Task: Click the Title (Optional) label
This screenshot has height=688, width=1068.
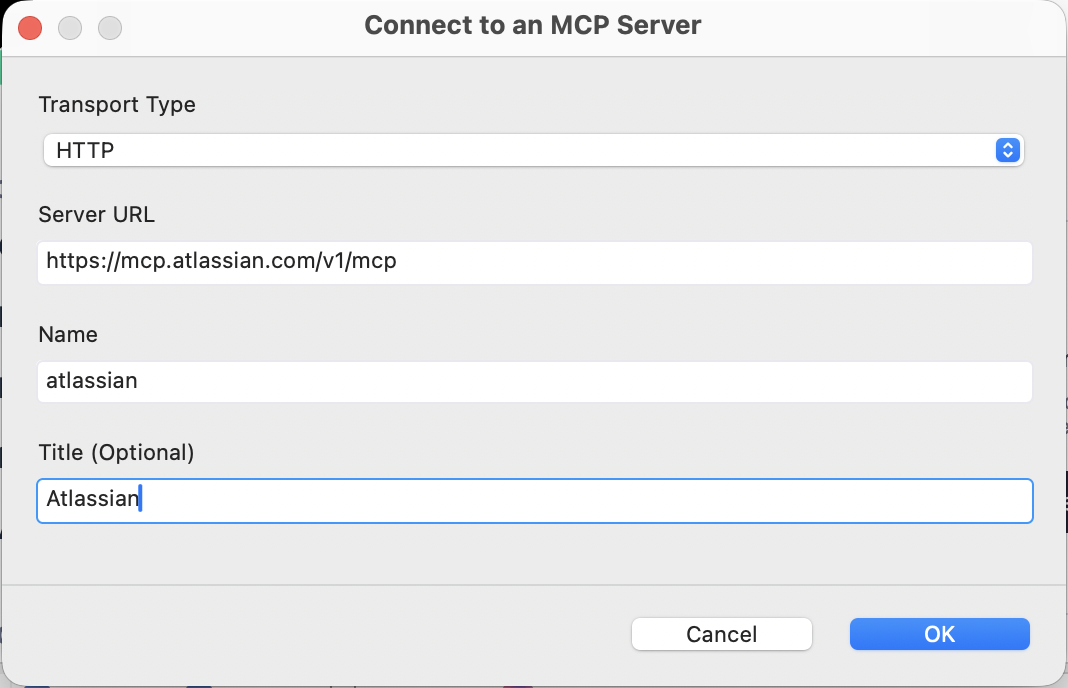Action: pos(114,452)
